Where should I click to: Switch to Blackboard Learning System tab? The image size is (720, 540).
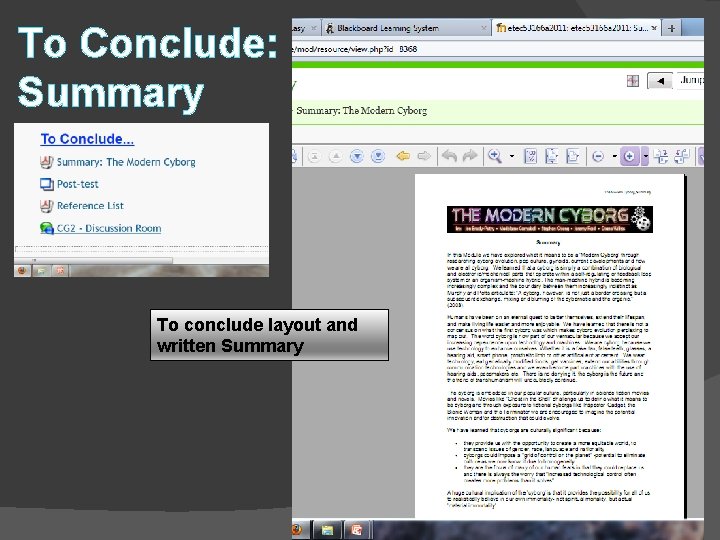tap(405, 28)
